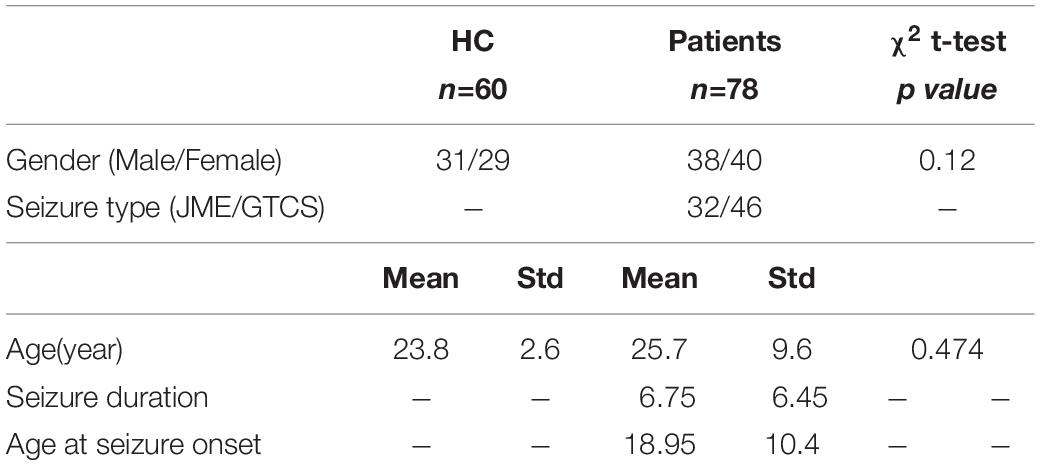
Task: Click the Seizure duration row label
Action: [107, 398]
